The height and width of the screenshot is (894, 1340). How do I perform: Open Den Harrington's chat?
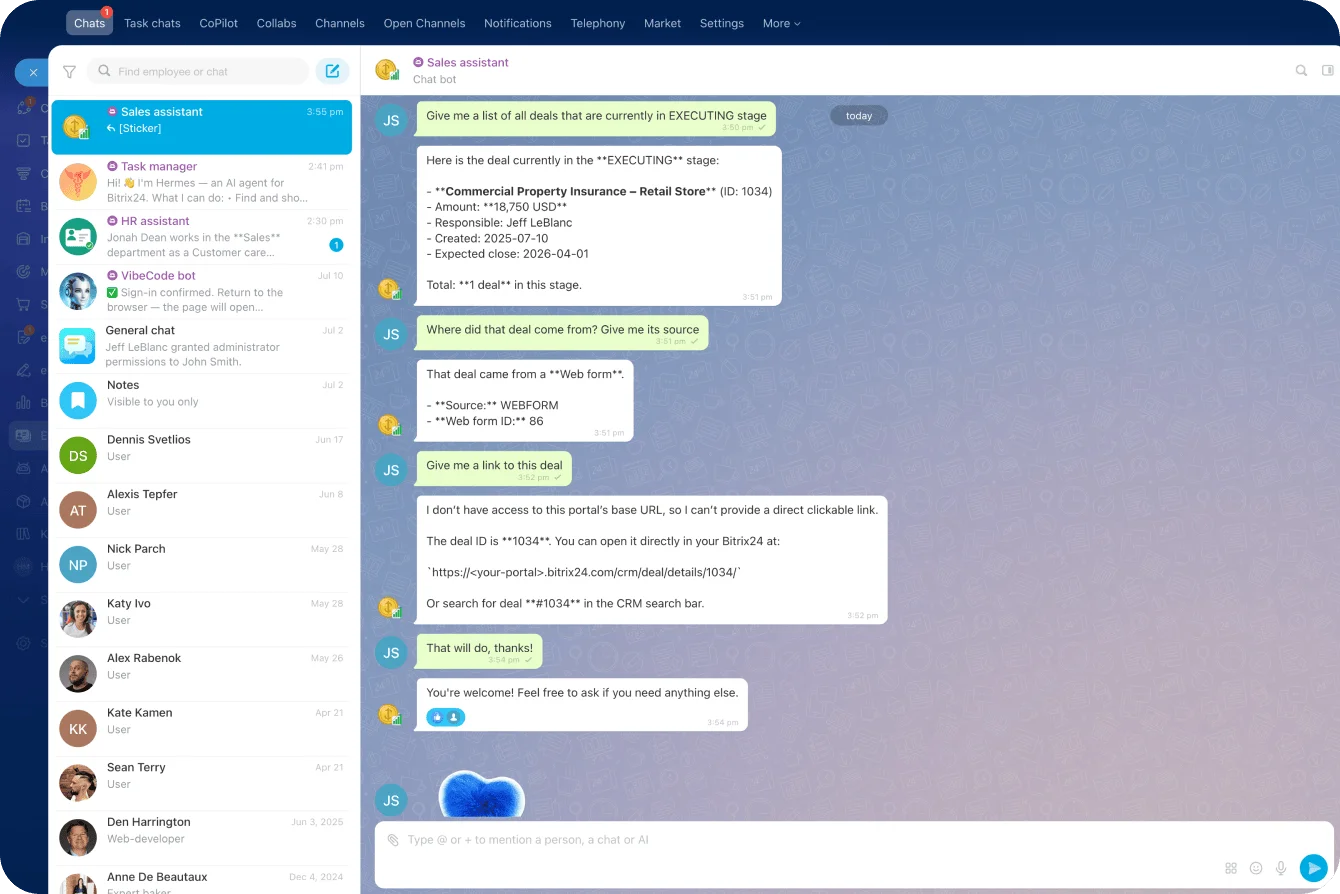click(201, 838)
